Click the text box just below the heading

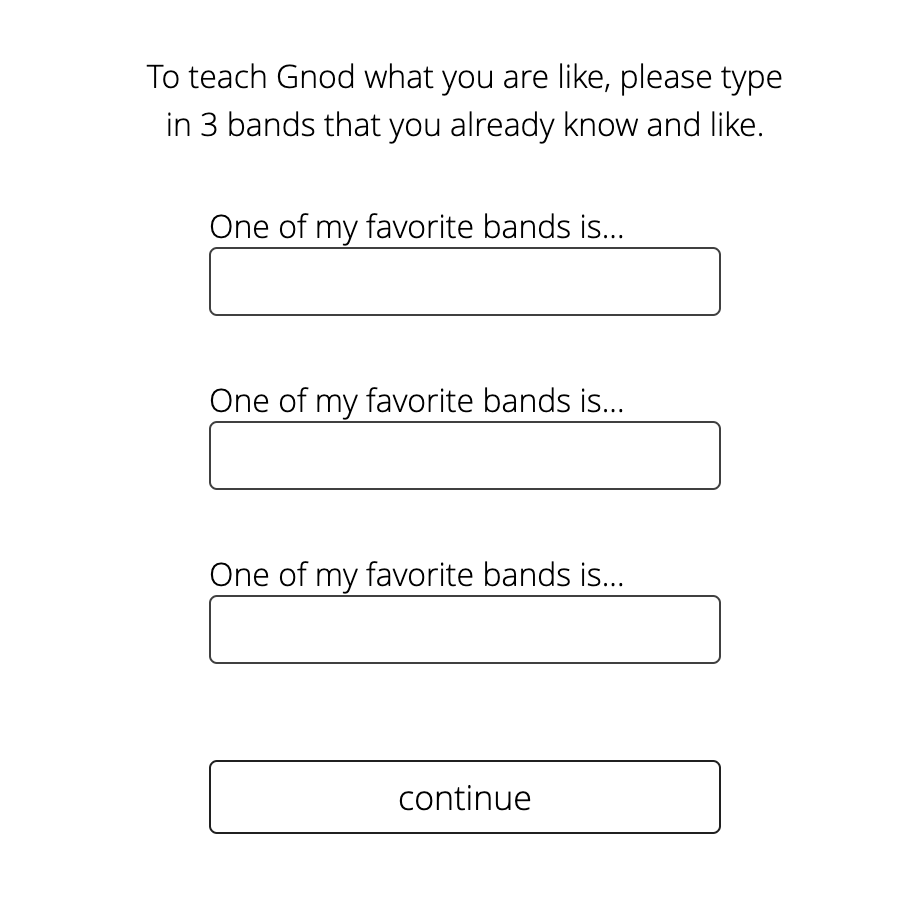[464, 282]
